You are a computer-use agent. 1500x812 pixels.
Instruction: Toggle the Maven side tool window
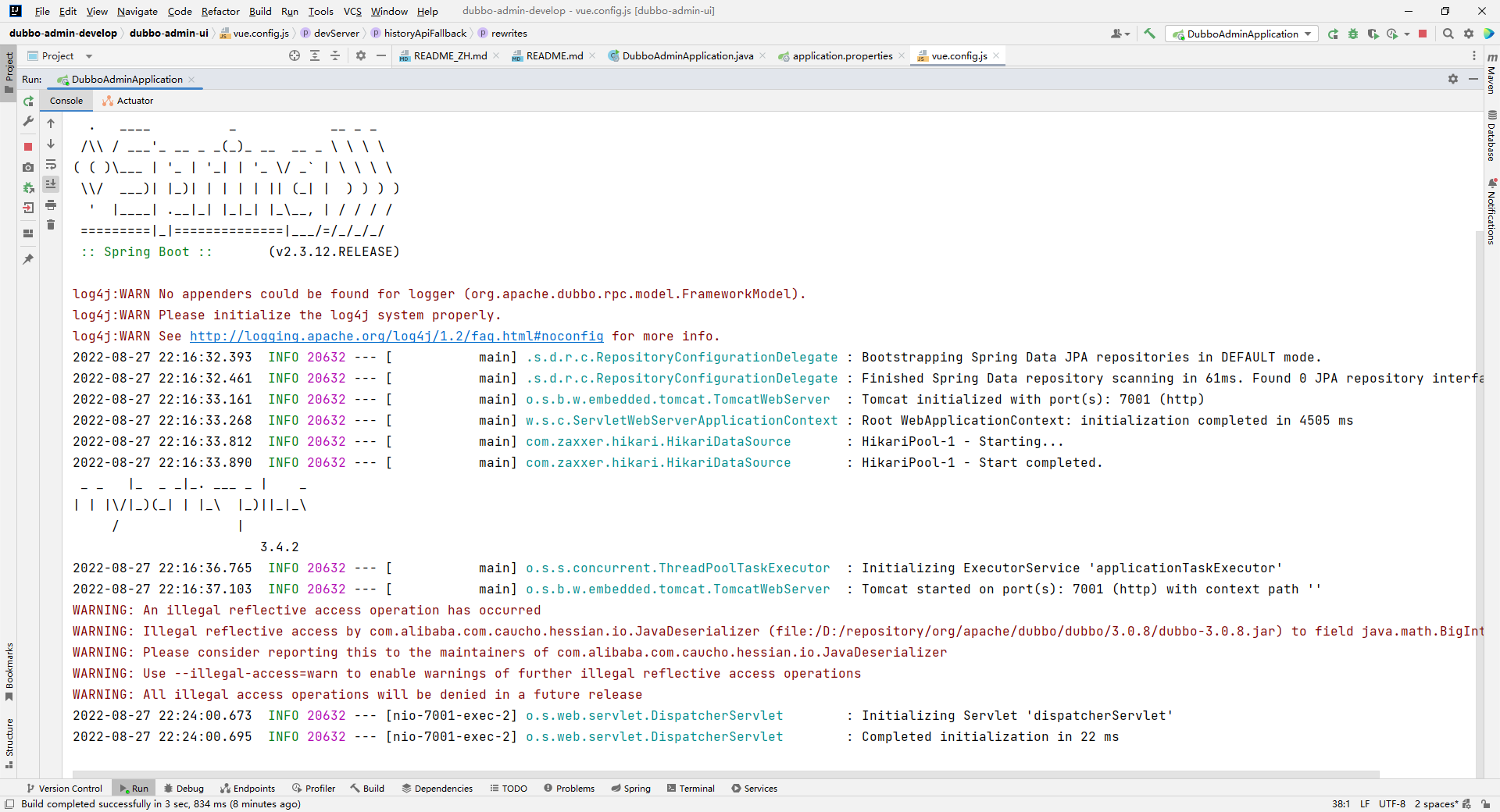click(x=1491, y=73)
